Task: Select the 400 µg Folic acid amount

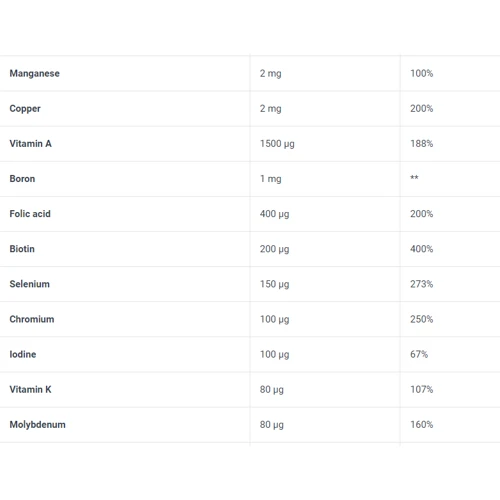Action: tap(275, 214)
